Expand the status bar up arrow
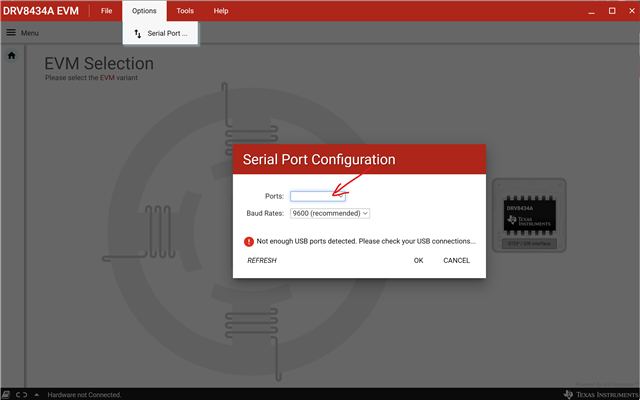The height and width of the screenshot is (400, 640). pyautogui.click(x=37, y=395)
